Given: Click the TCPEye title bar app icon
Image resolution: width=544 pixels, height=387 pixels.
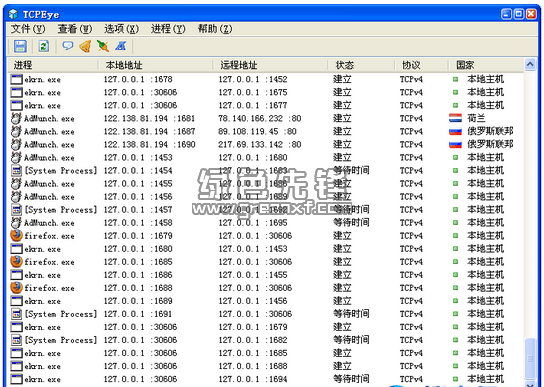Looking at the screenshot, I should click(13, 14).
